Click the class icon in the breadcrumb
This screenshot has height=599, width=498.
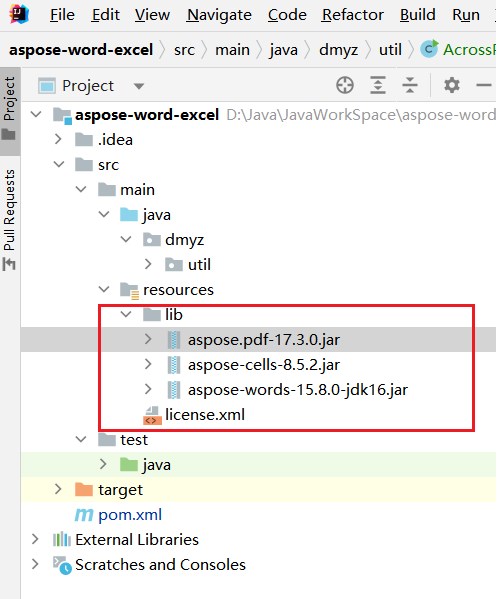tap(429, 49)
